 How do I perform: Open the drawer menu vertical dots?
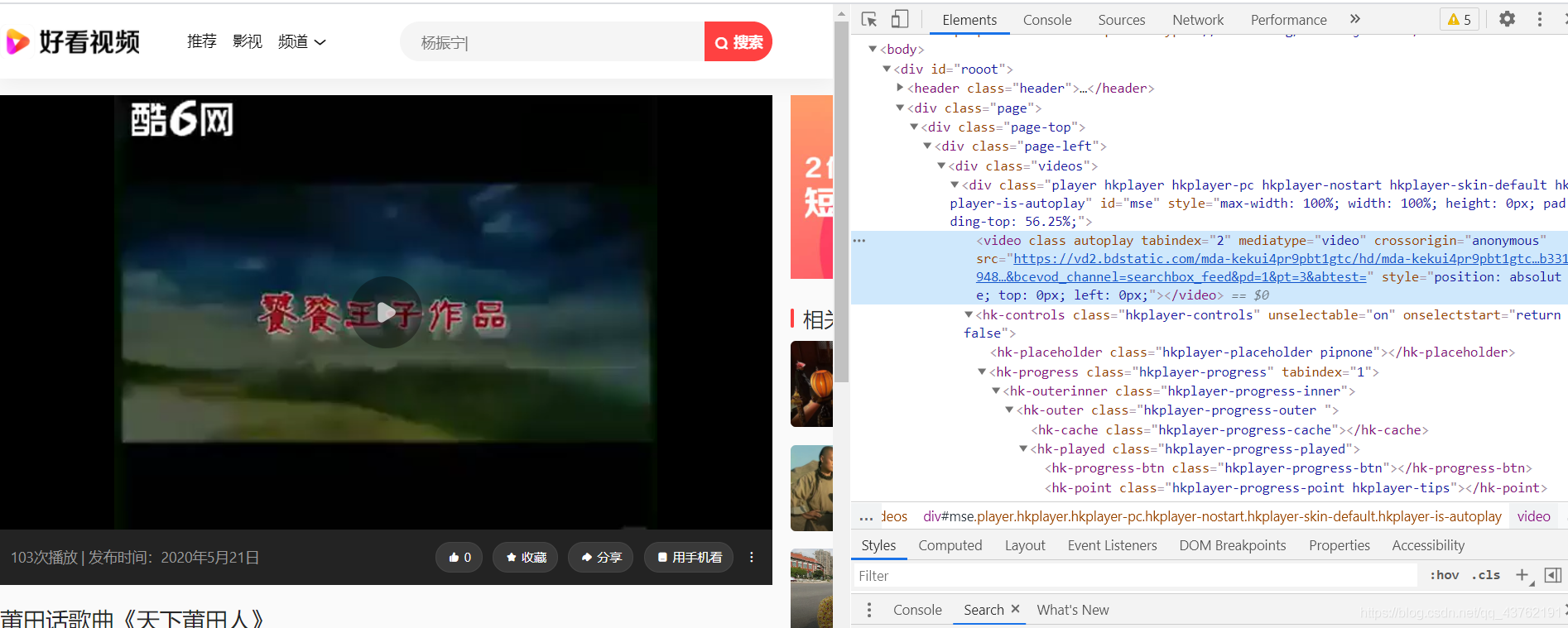click(x=868, y=610)
